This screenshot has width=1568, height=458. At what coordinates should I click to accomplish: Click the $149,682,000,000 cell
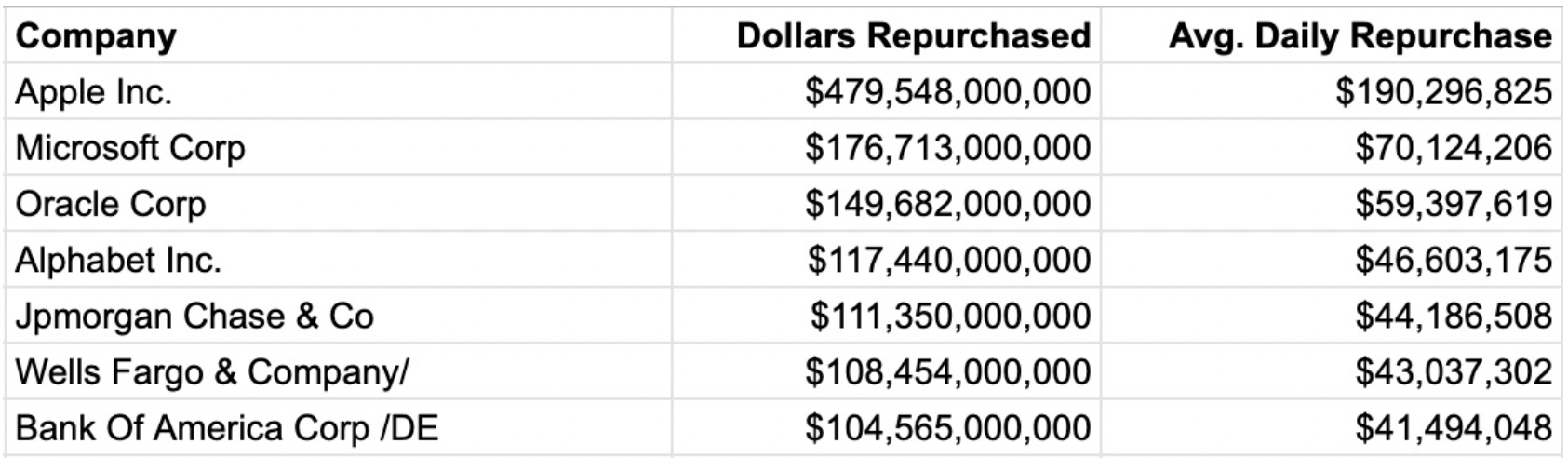click(947, 204)
